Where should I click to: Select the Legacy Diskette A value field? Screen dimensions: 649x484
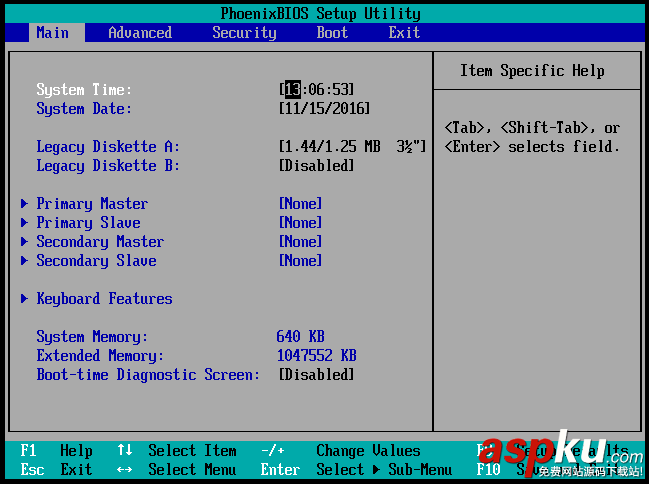click(x=352, y=147)
